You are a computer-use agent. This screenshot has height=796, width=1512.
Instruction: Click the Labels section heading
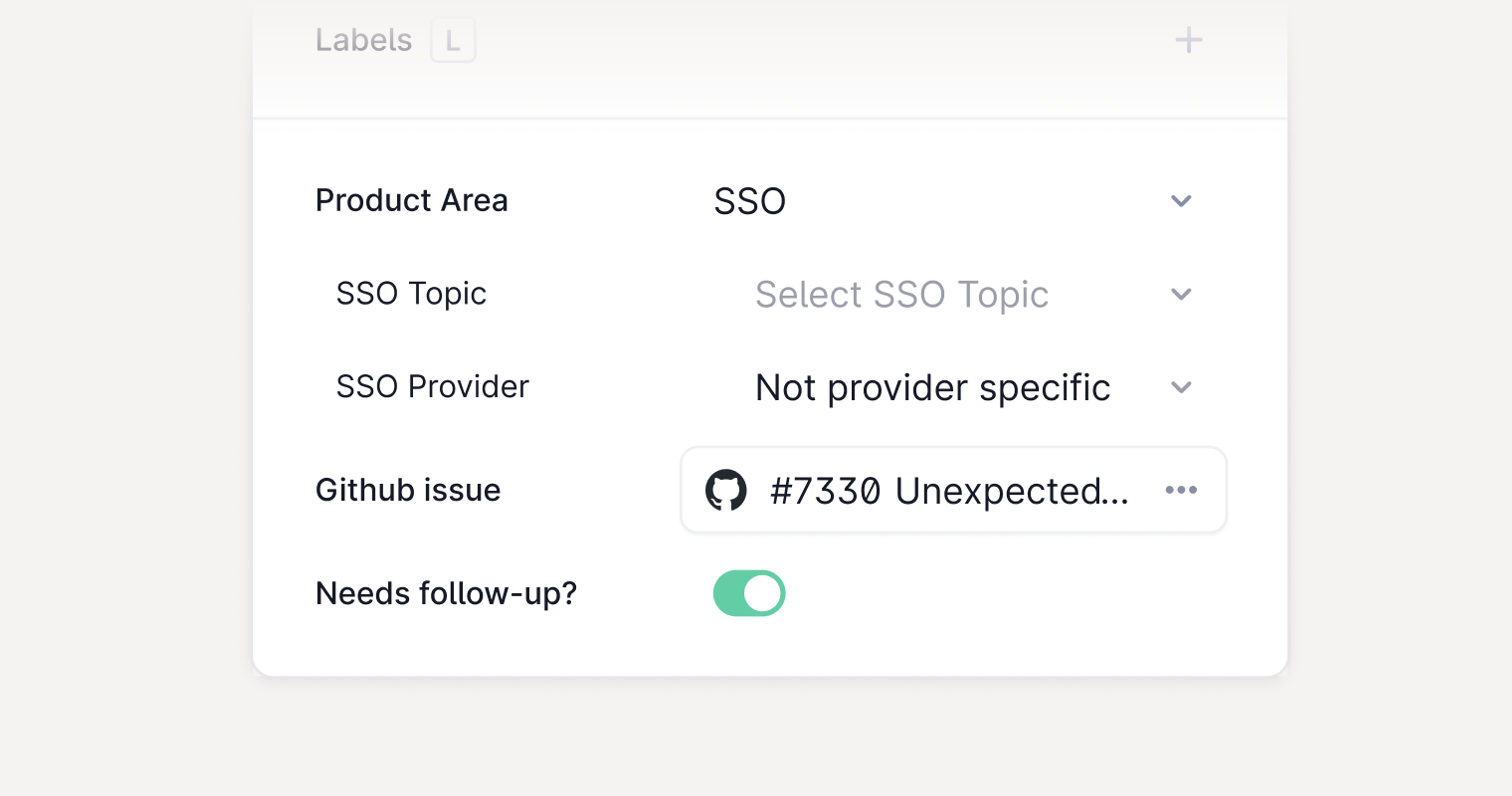[364, 40]
